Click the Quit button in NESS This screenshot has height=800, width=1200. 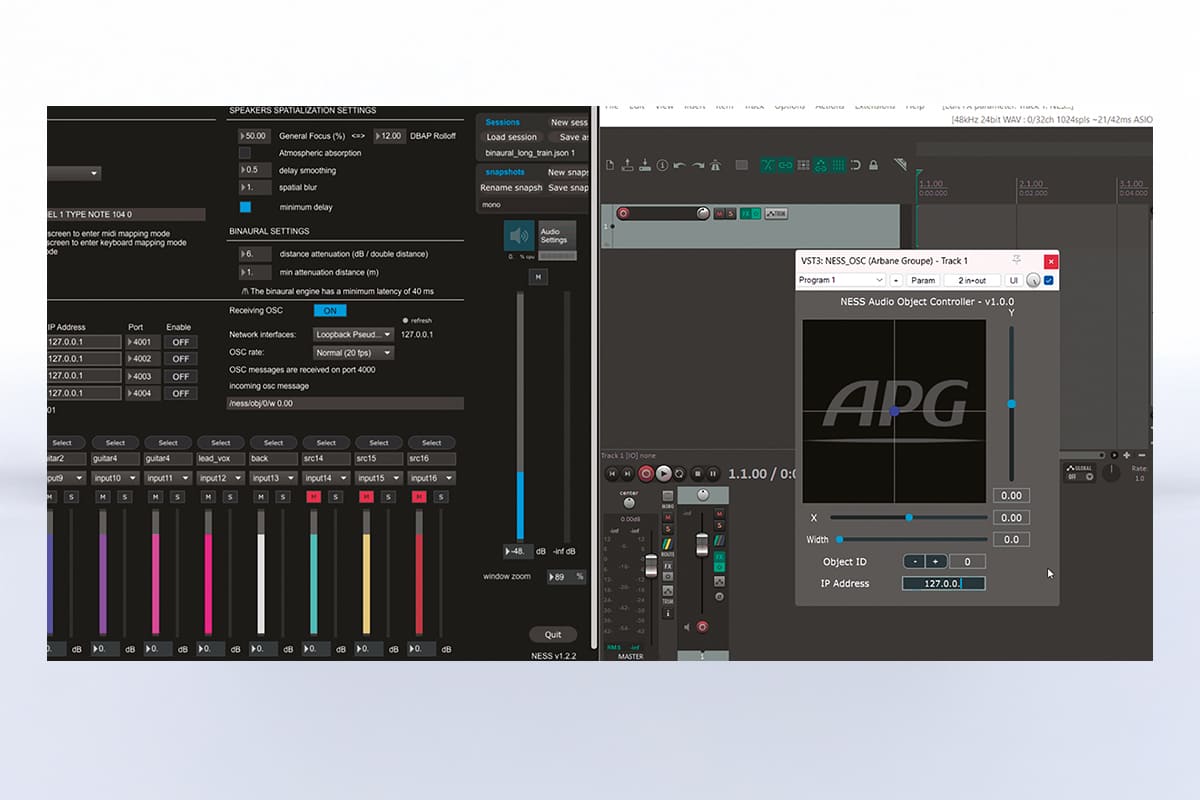coord(553,635)
